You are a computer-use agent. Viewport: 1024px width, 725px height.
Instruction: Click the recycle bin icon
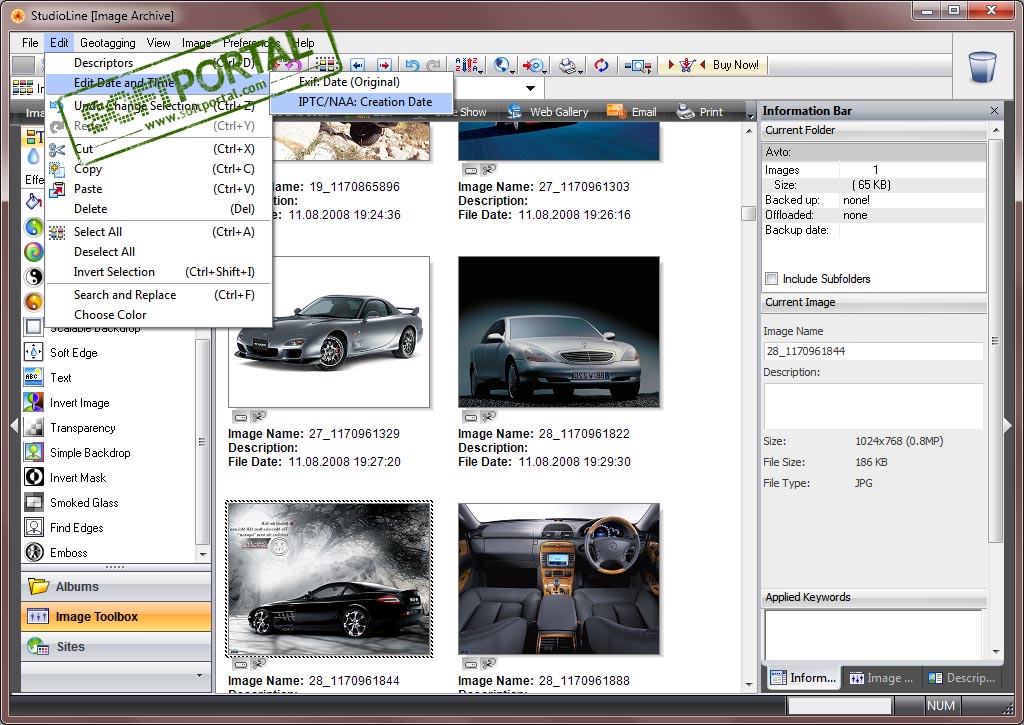coord(982,67)
